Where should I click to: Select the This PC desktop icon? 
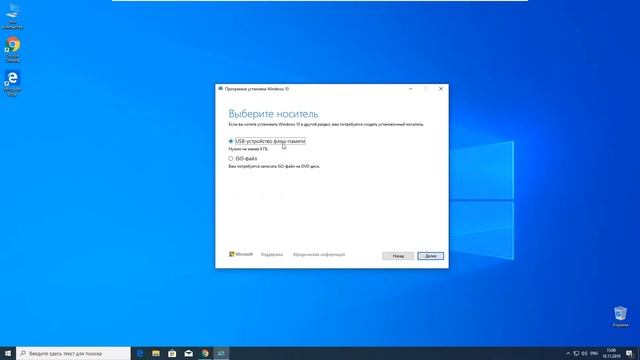pyautogui.click(x=13, y=17)
